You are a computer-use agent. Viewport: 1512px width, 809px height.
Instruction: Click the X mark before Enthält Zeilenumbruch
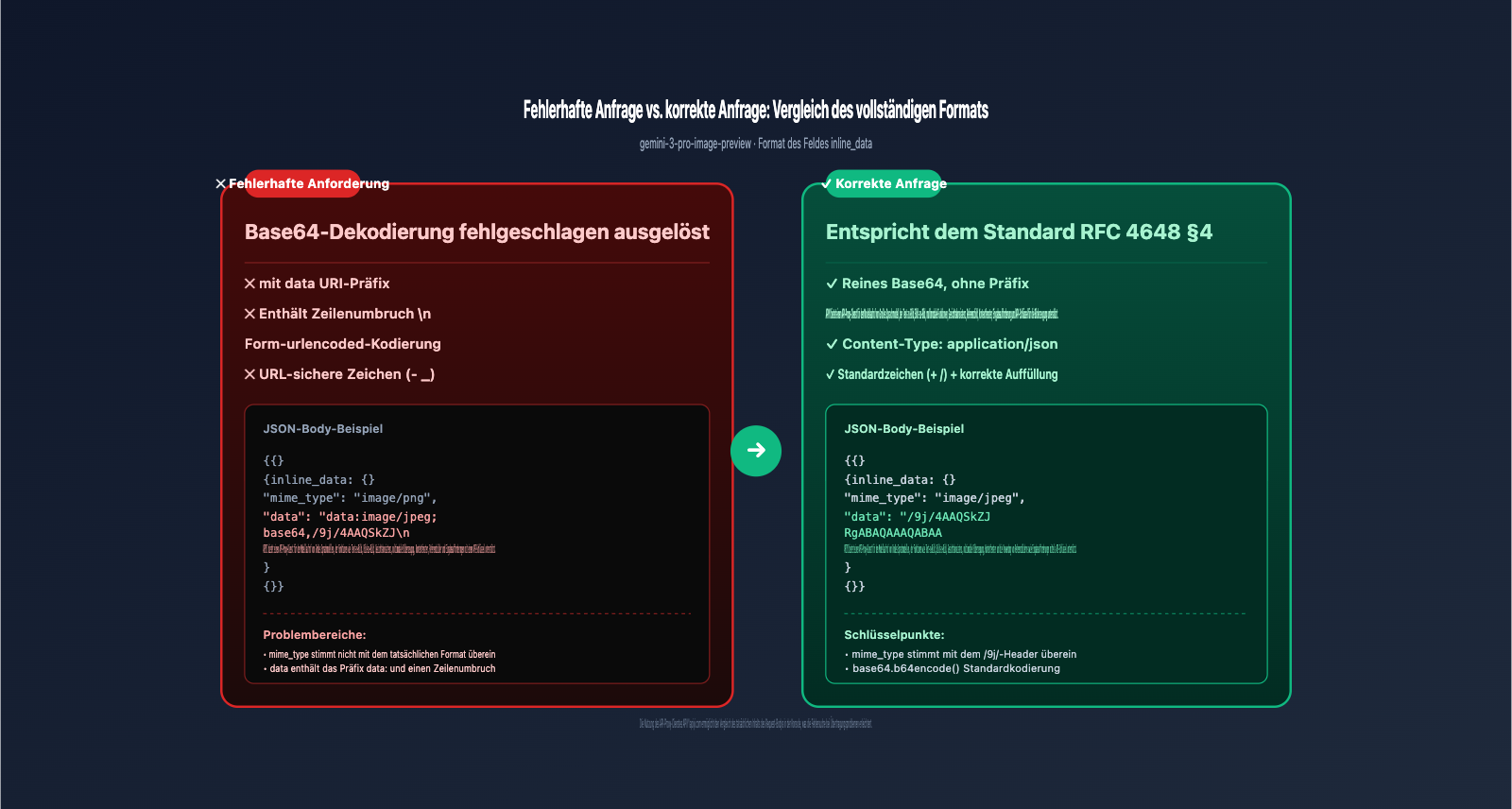tap(250, 314)
